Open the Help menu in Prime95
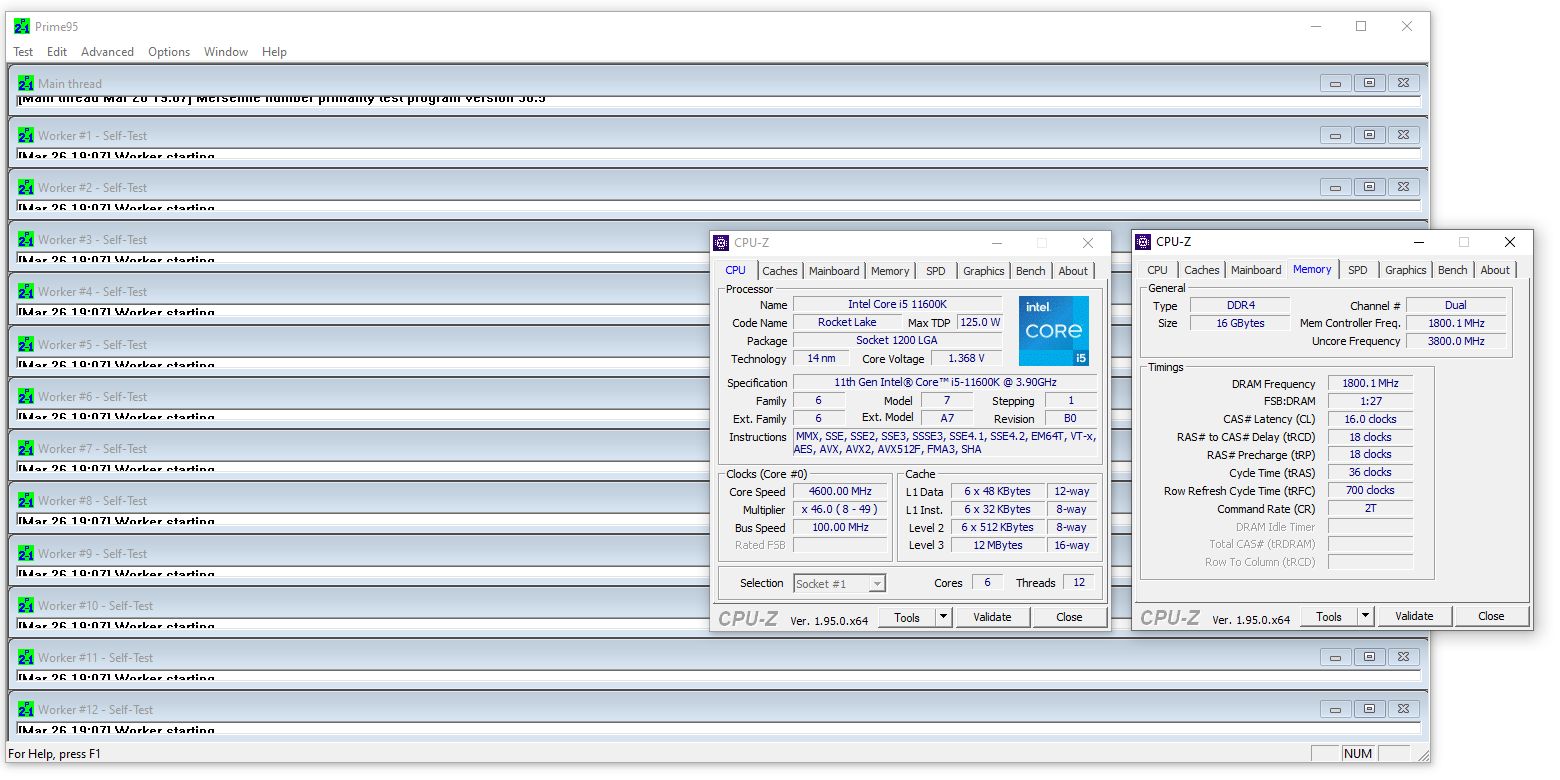This screenshot has width=1560, height=780. coord(274,52)
